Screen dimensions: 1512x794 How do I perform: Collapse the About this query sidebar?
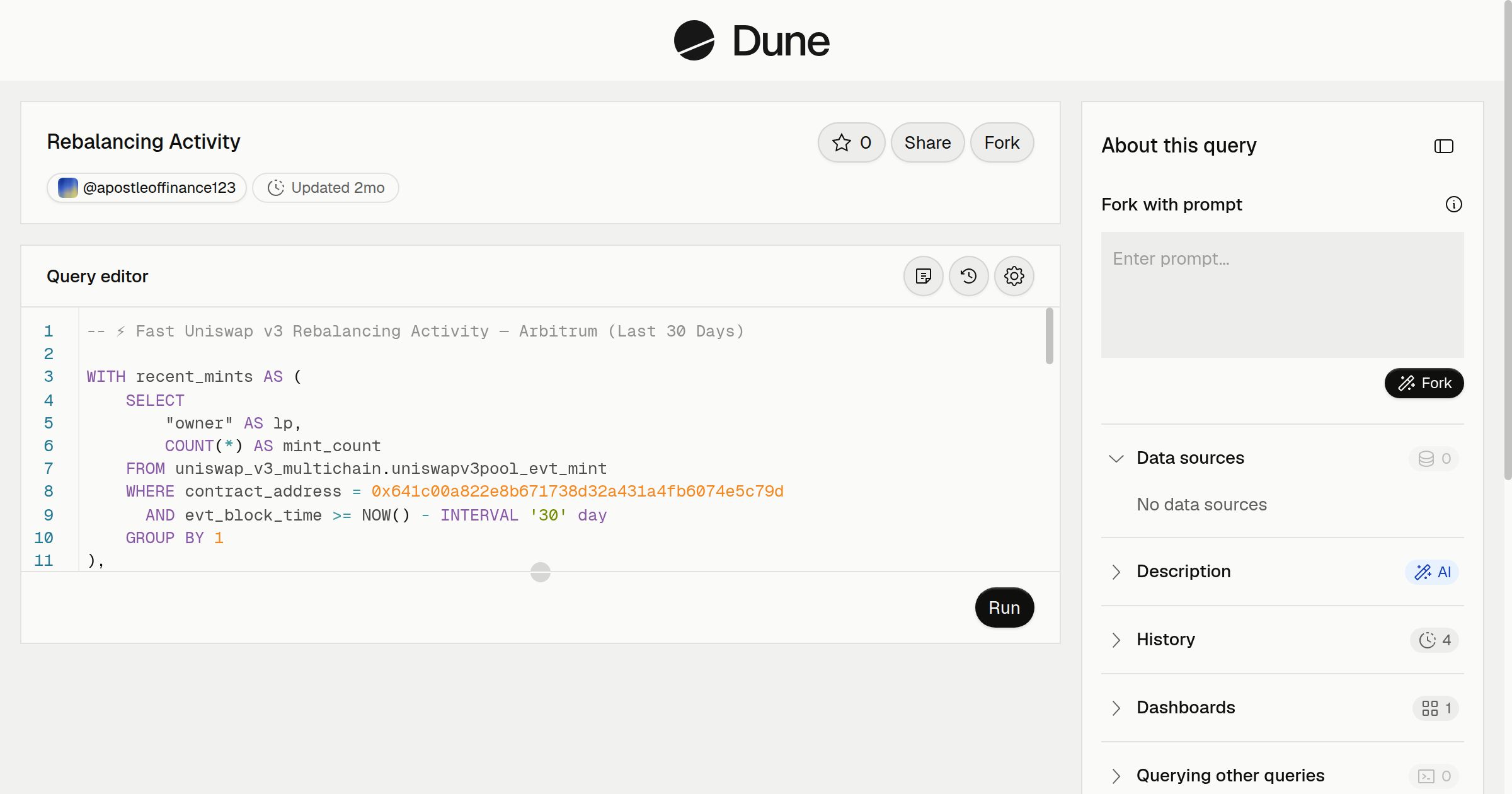tap(1444, 146)
